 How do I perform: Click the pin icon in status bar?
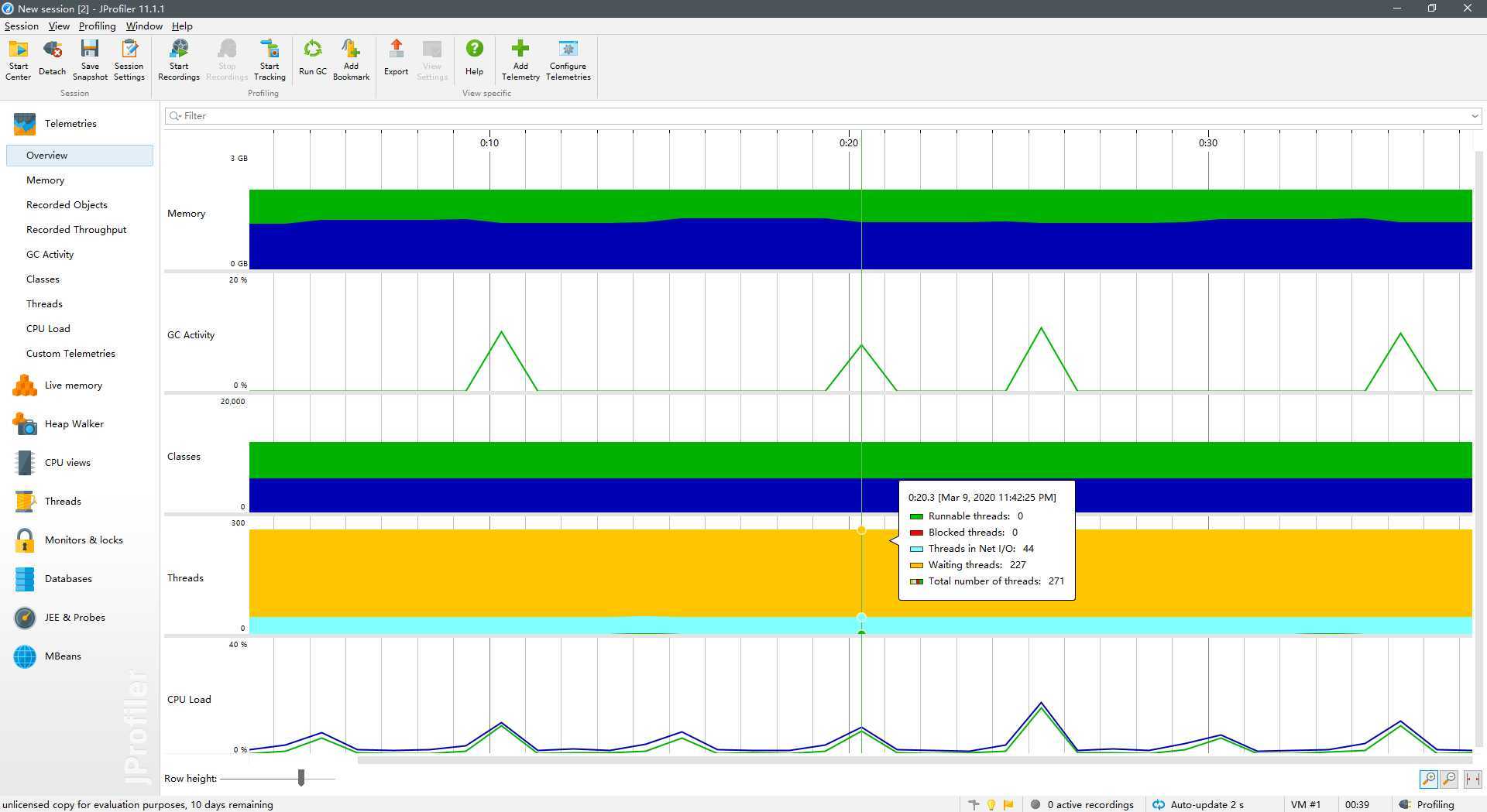click(x=974, y=804)
